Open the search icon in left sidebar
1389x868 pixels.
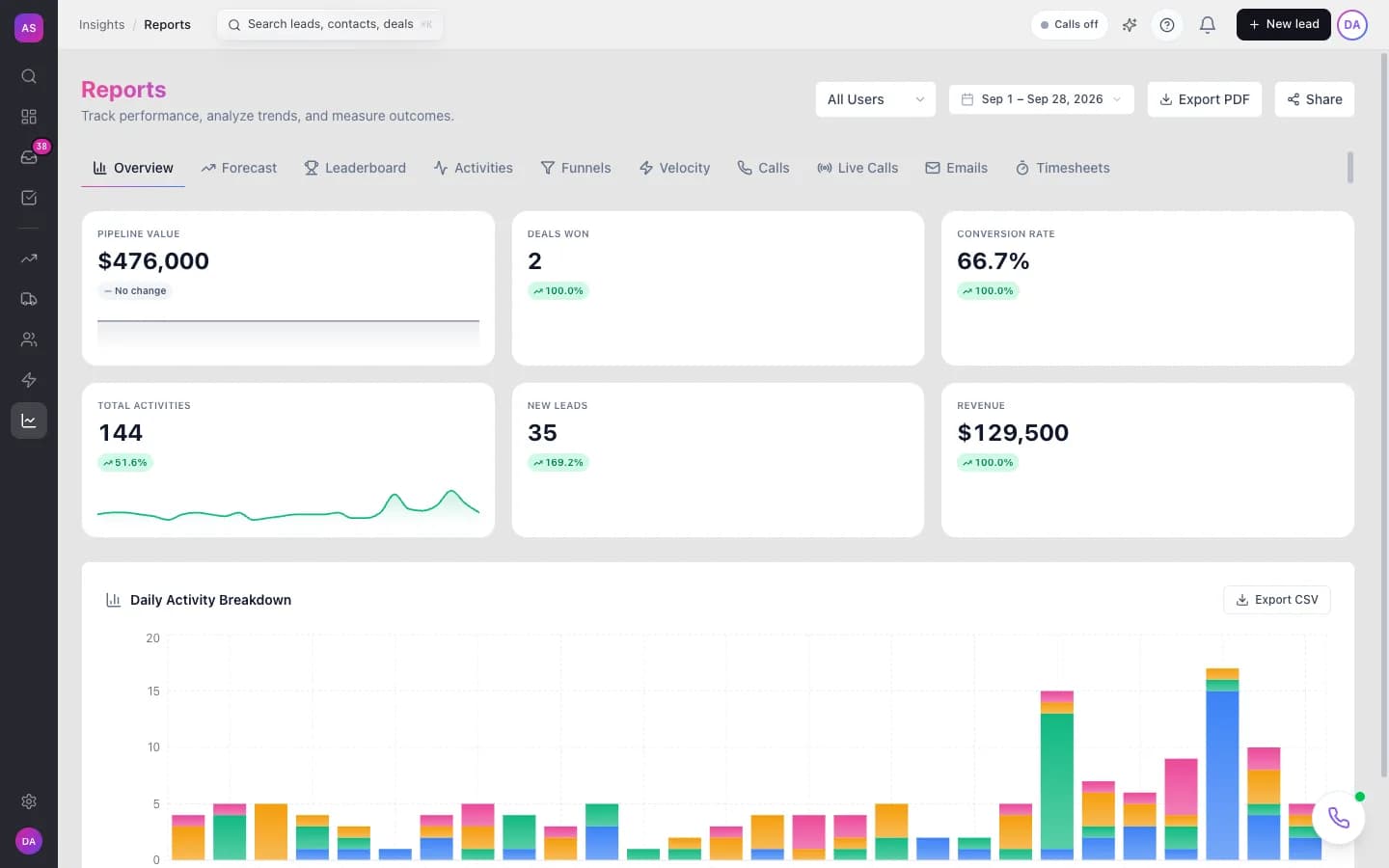tap(29, 76)
